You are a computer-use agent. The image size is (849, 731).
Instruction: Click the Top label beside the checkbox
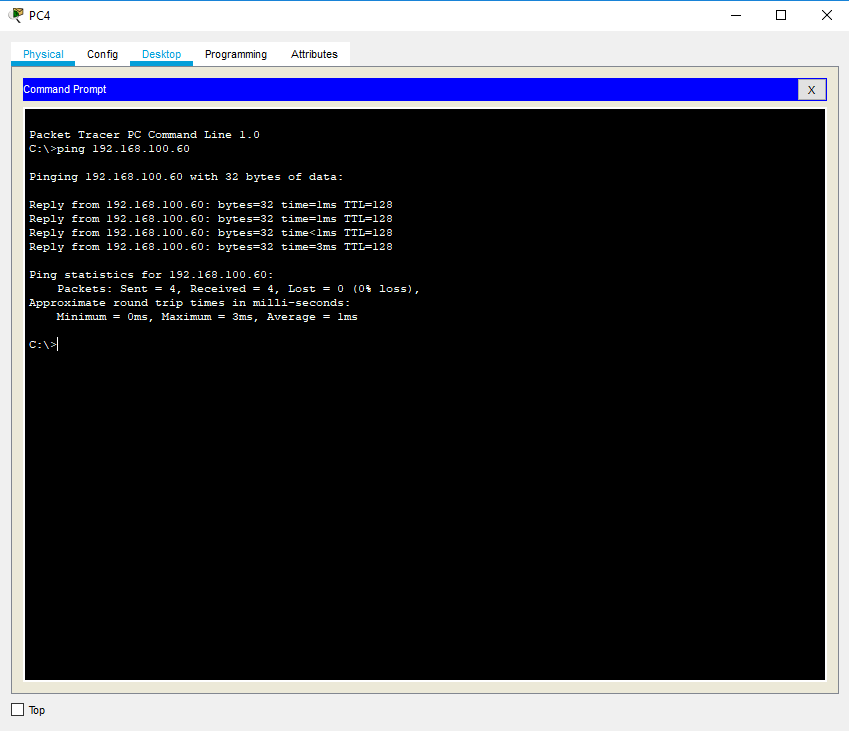[37, 711]
